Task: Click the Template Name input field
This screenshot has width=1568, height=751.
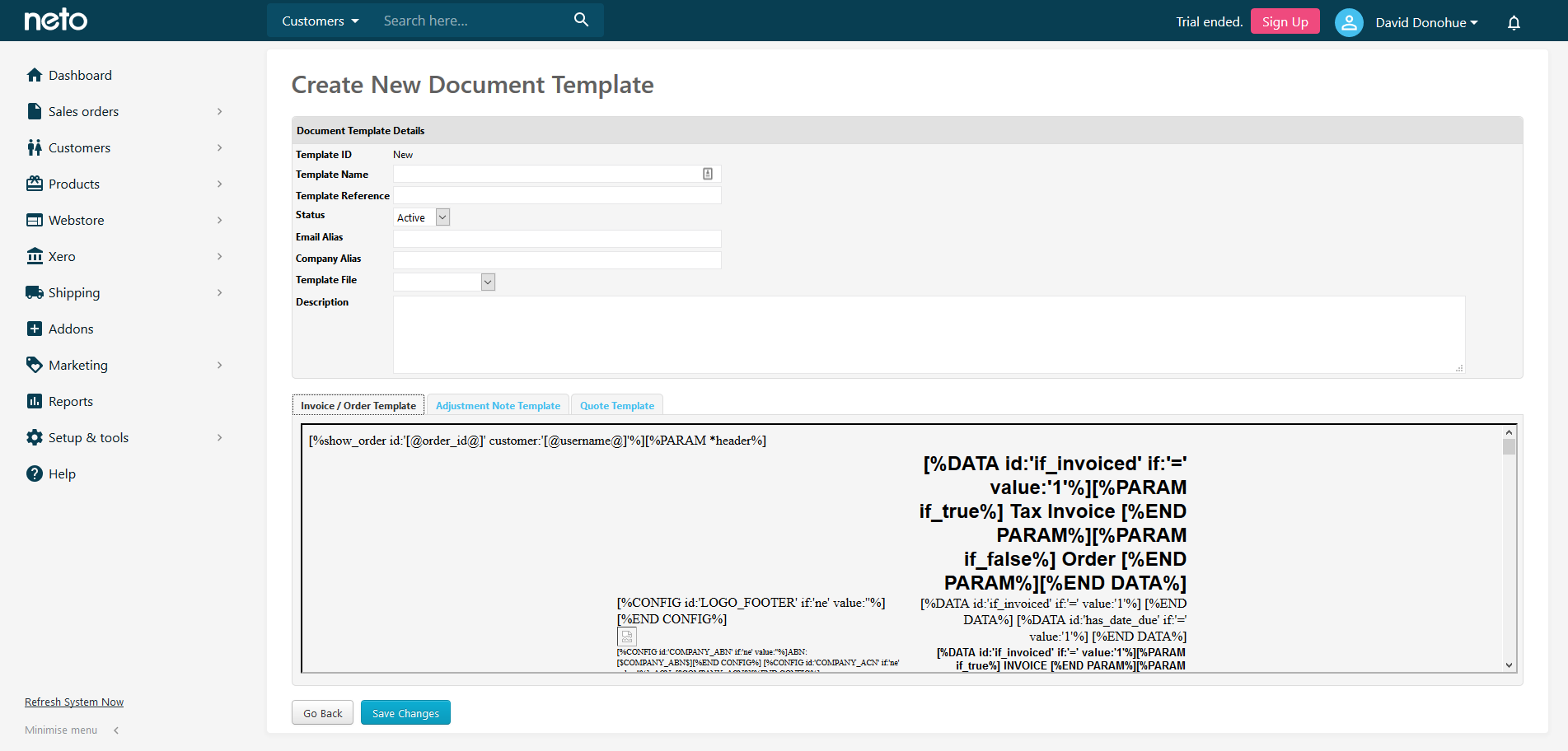Action: pos(557,174)
